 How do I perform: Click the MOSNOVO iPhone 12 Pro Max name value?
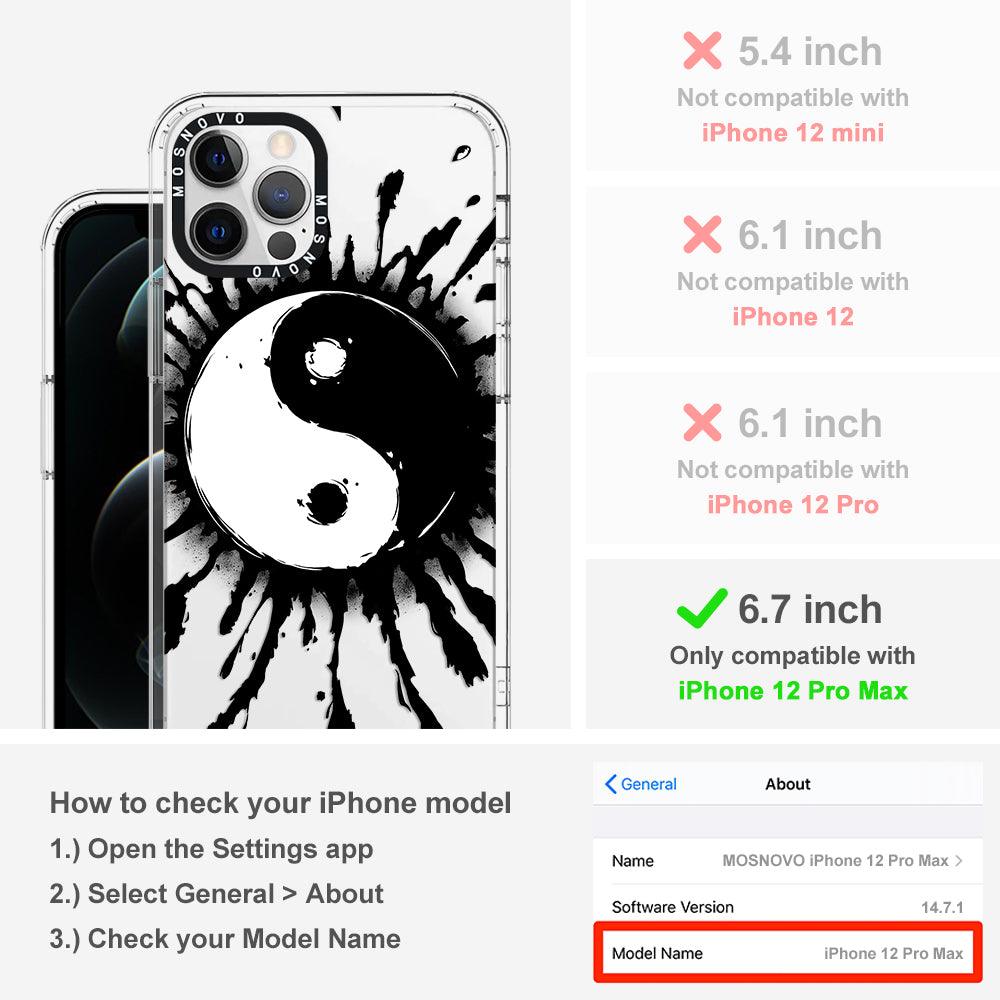(835, 860)
